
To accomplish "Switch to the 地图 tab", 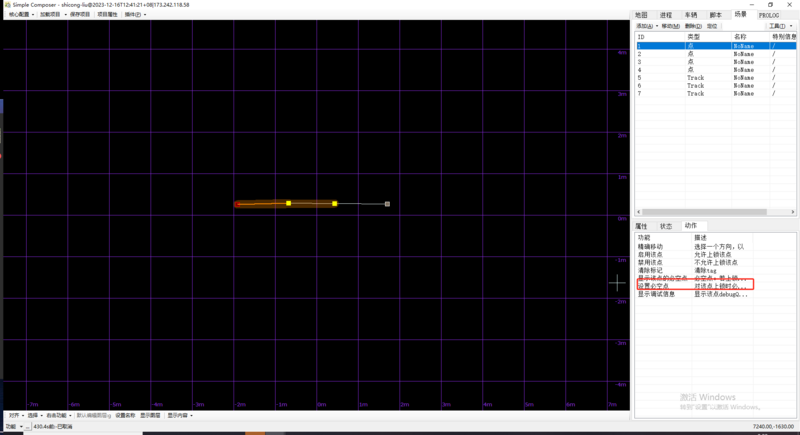I will click(642, 15).
